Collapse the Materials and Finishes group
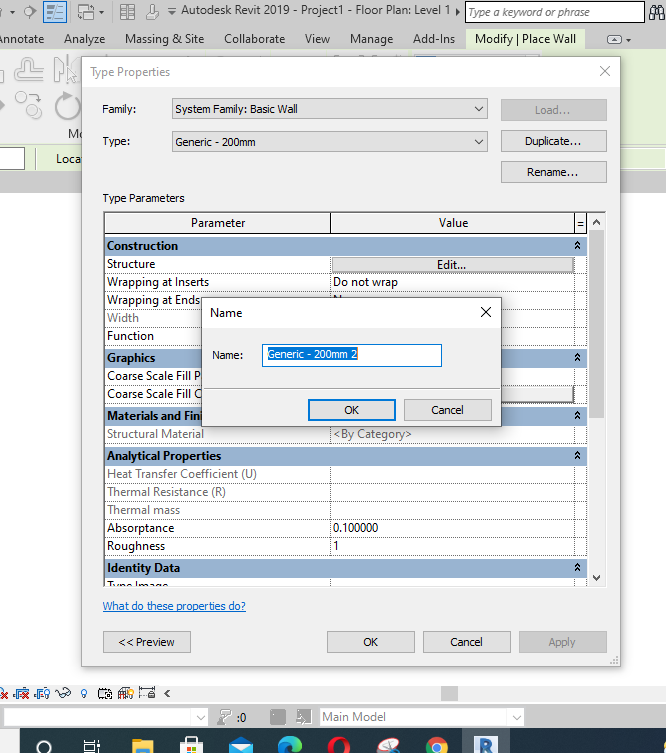 pos(577,415)
